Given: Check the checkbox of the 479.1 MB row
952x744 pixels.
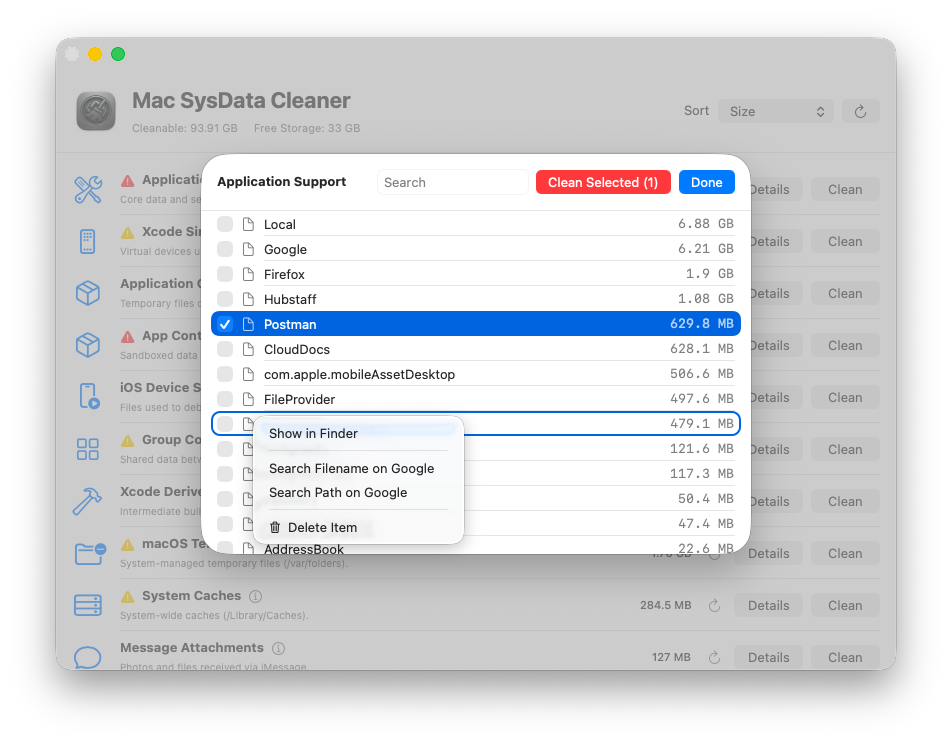Looking at the screenshot, I should [225, 424].
